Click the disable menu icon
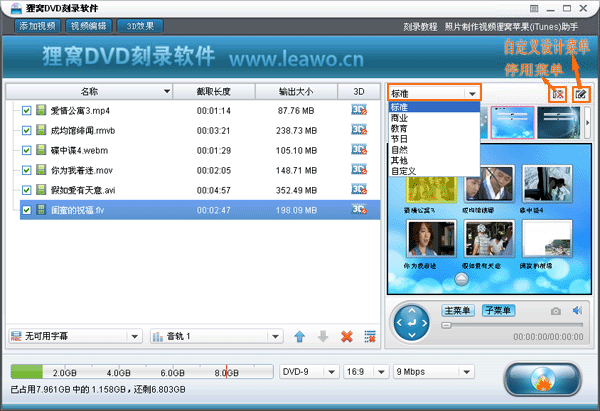 pos(558,94)
